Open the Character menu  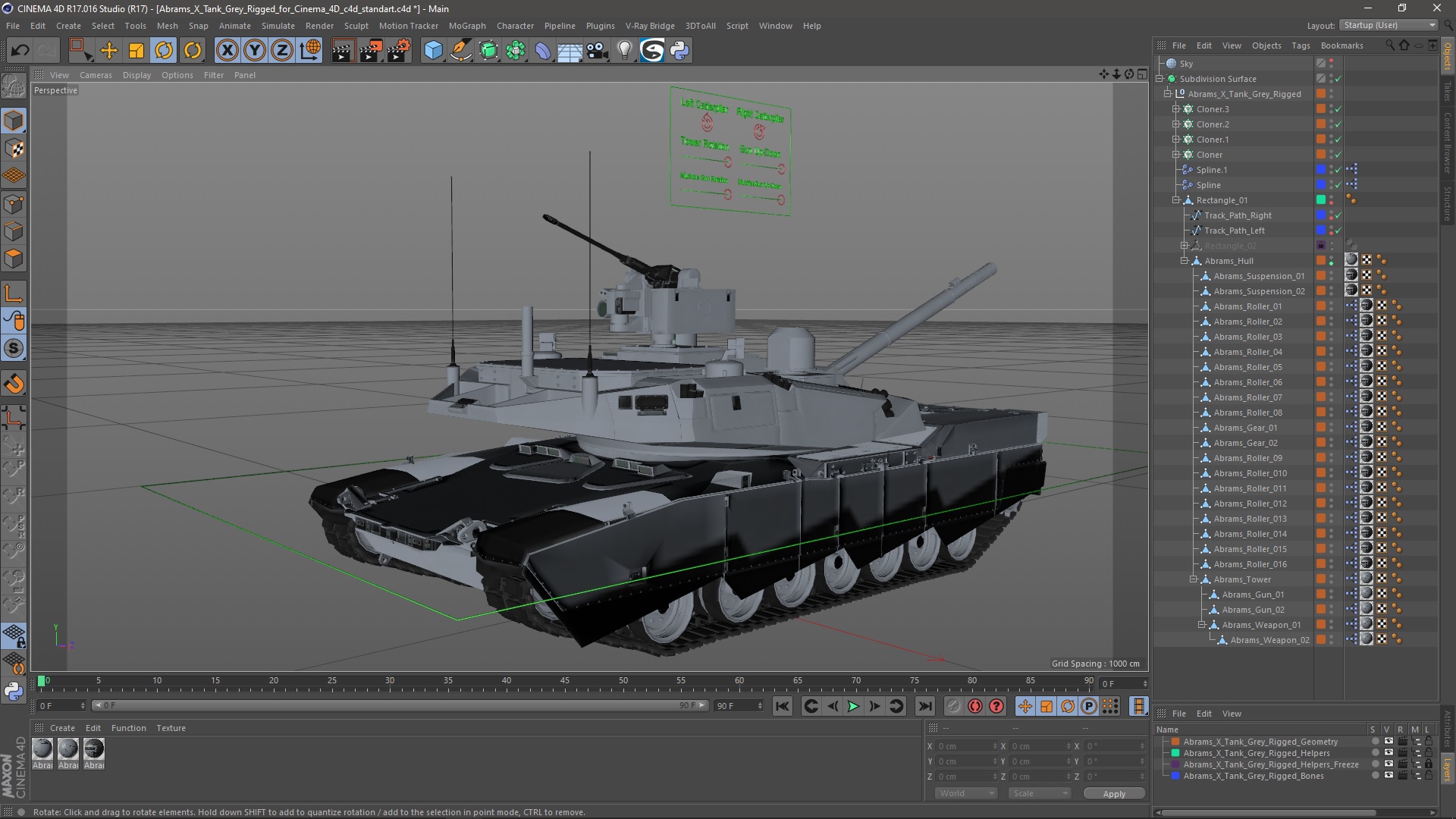pos(515,26)
